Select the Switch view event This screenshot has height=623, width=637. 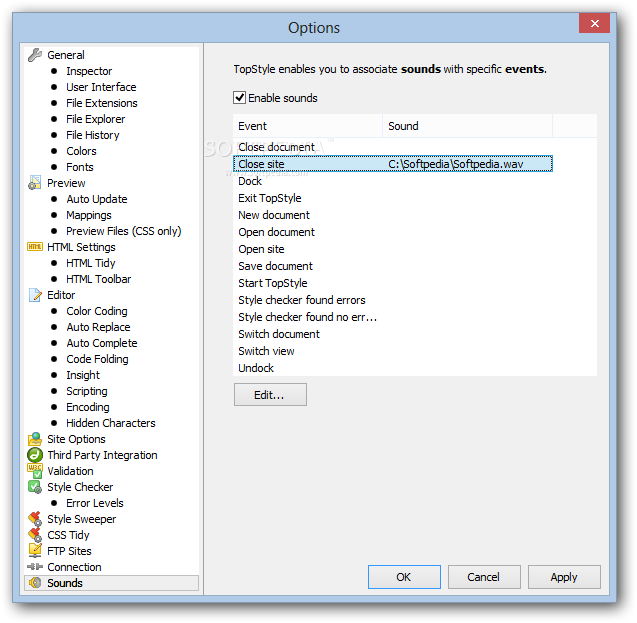coord(266,351)
